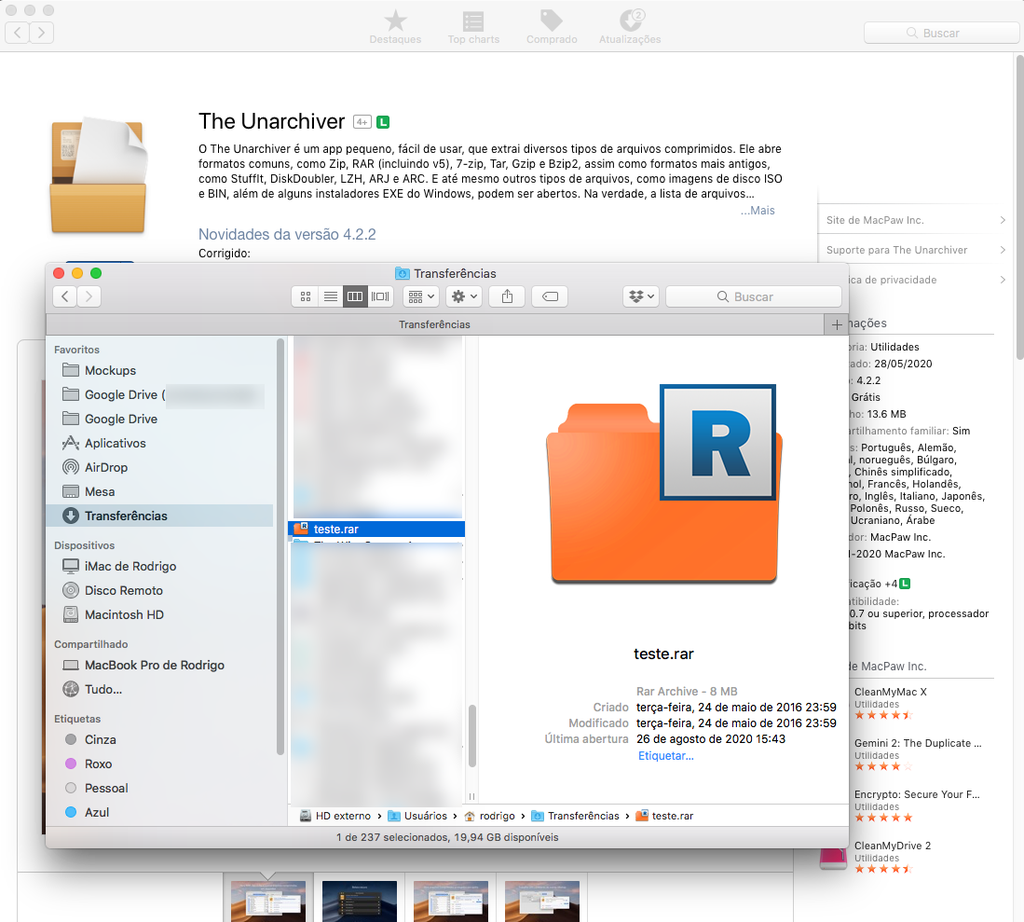Select third App Store screenshot thumbnail

tap(451, 902)
